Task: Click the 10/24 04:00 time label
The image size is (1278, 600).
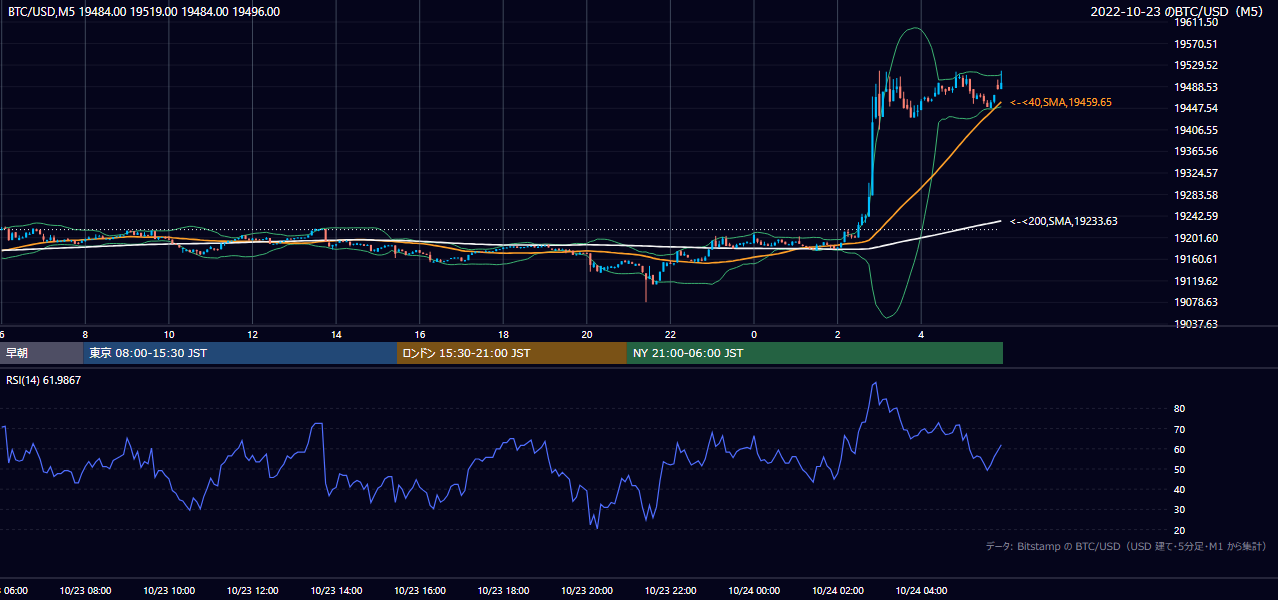Action: point(921,590)
